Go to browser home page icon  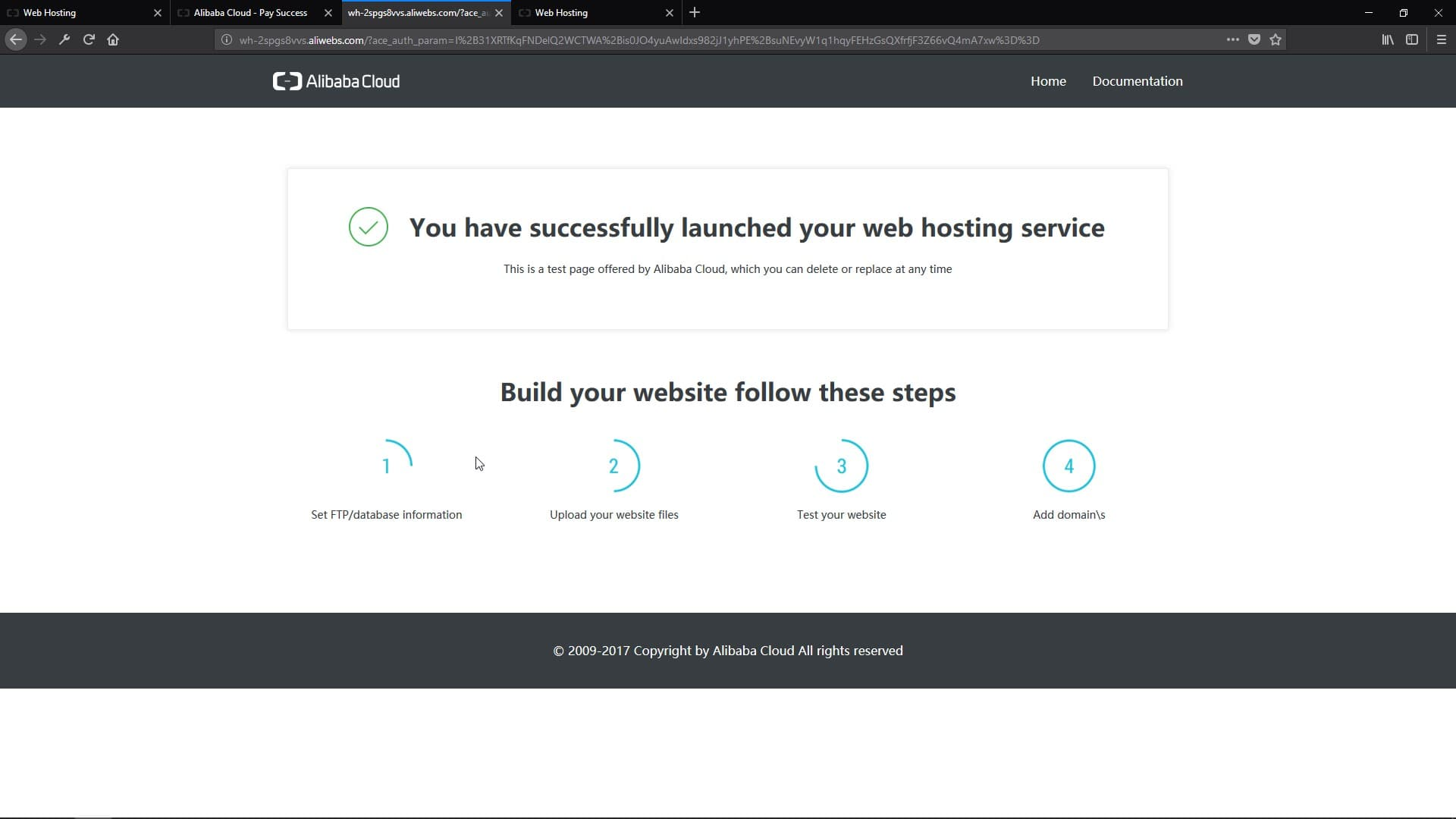[113, 39]
